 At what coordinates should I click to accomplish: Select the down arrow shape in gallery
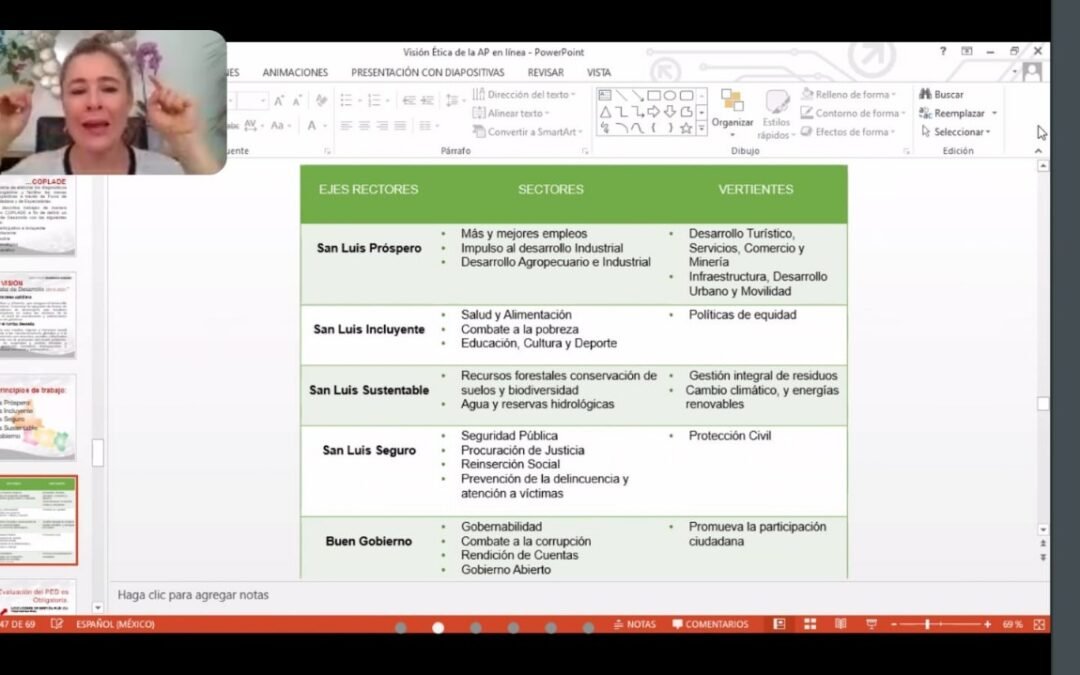(x=669, y=112)
